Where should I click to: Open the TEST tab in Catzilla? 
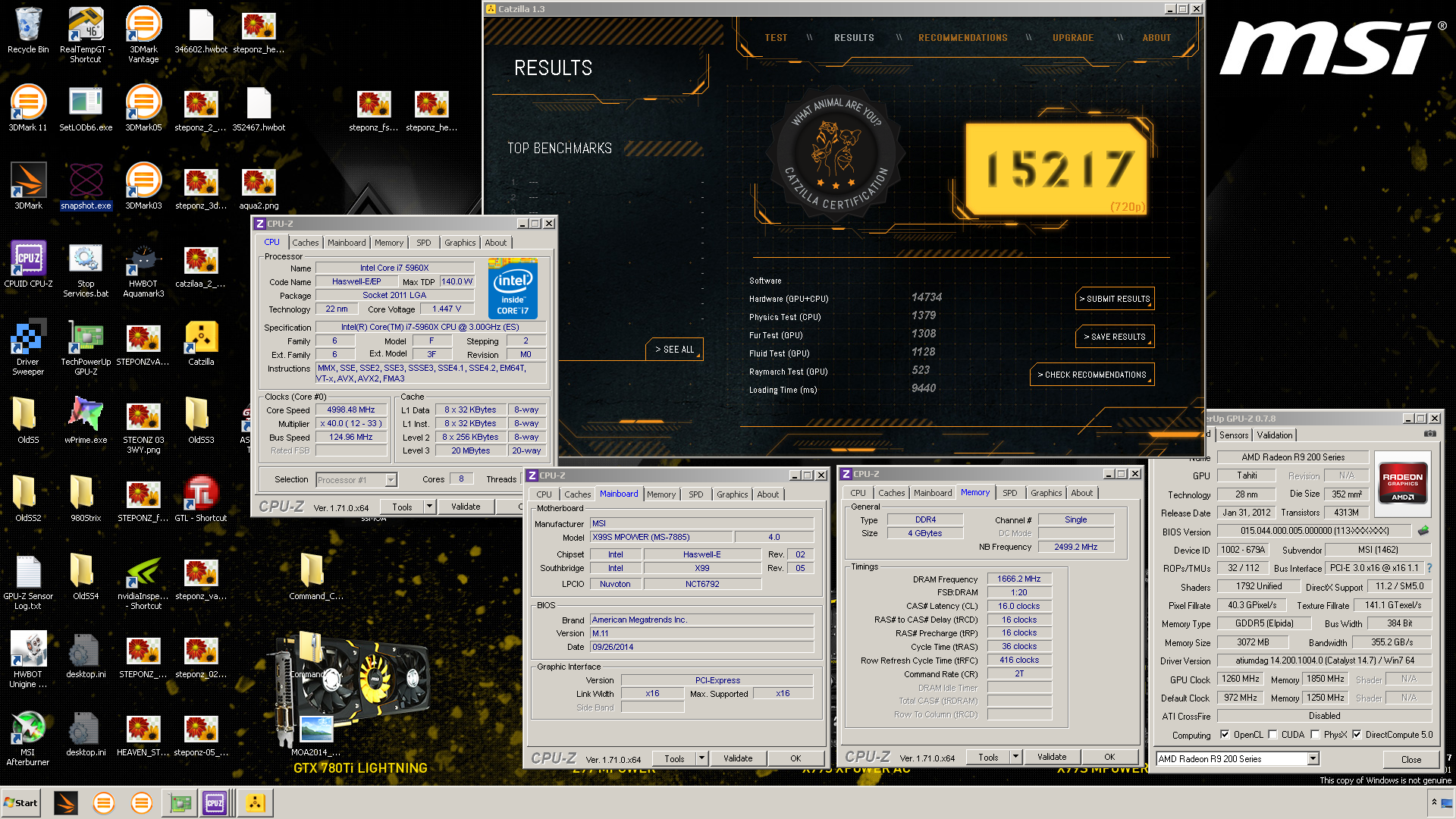tap(776, 37)
